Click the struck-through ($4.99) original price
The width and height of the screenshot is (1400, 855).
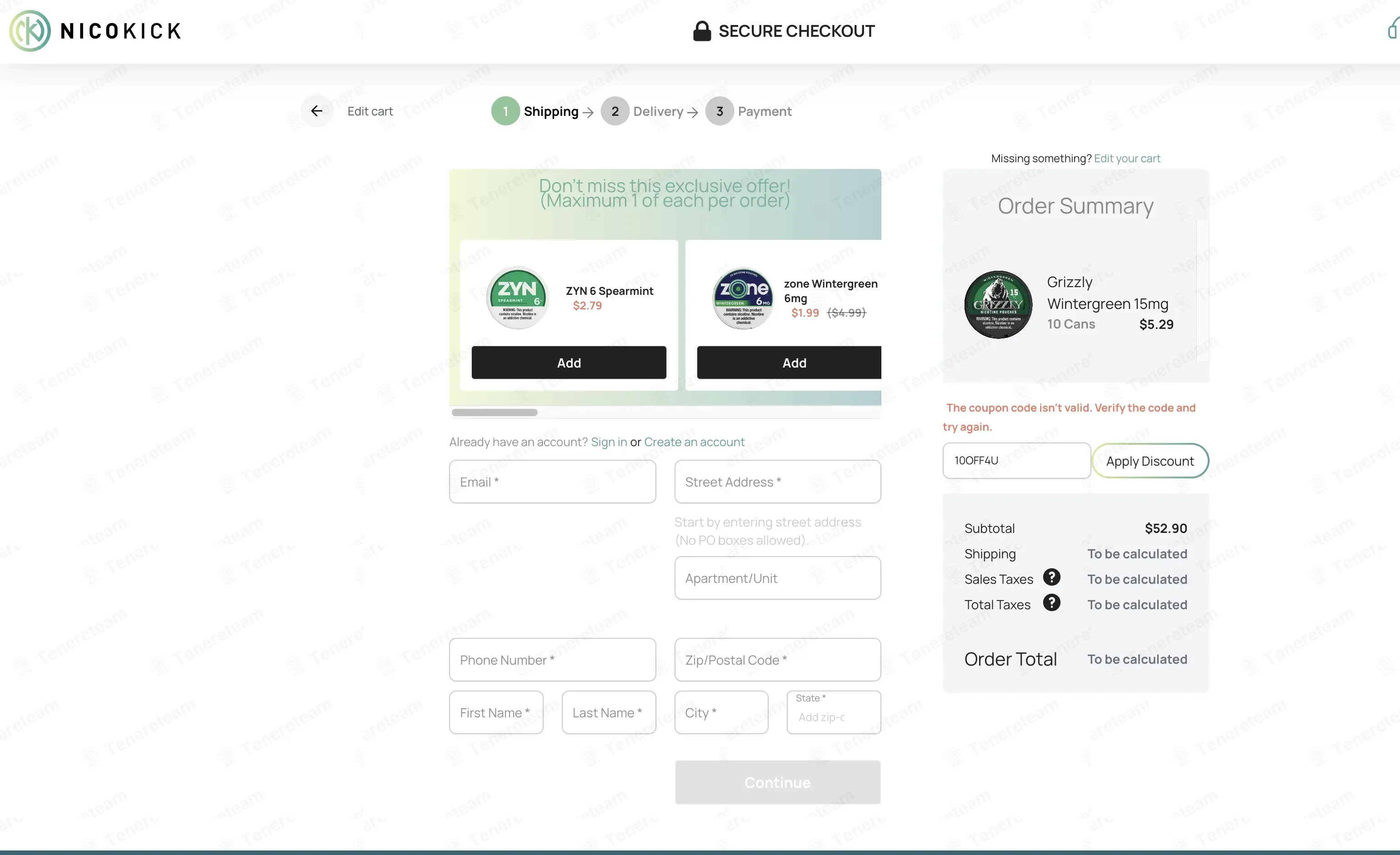[846, 313]
